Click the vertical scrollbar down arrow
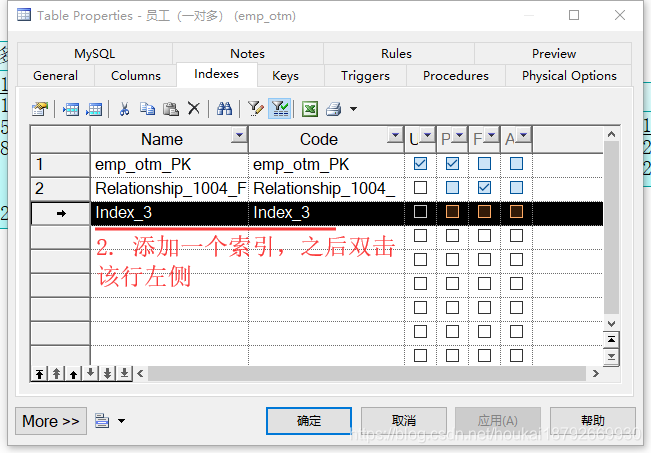 611,323
